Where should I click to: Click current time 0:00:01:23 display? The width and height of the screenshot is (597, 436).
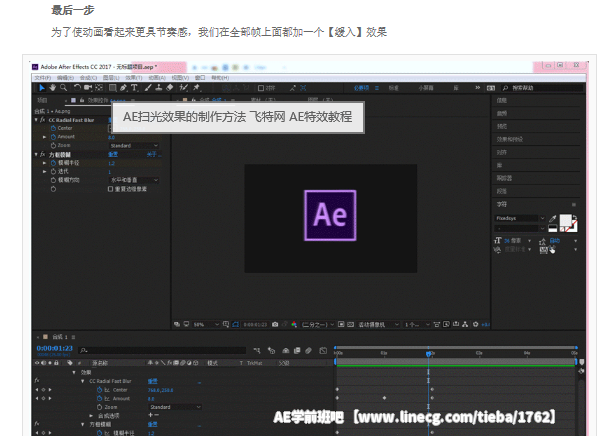[x=54, y=348]
